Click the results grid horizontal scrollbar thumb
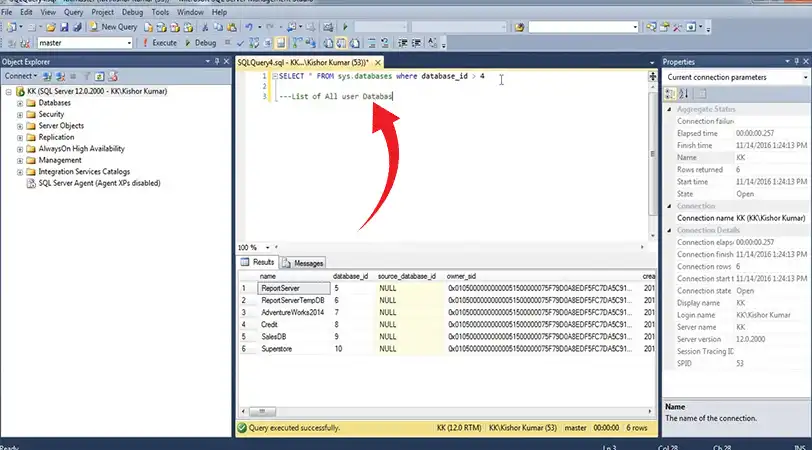The height and width of the screenshot is (450, 812). pyautogui.click(x=262, y=412)
